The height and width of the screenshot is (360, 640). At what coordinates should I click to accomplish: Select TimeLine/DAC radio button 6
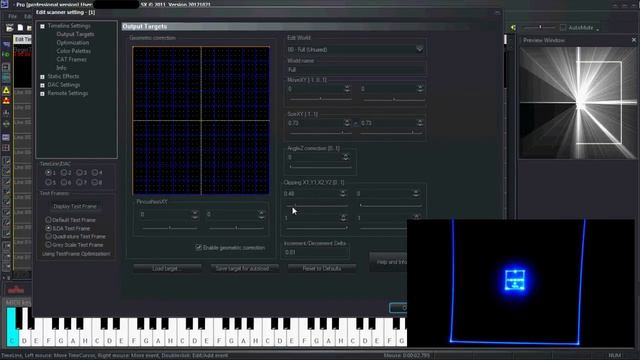click(64, 182)
